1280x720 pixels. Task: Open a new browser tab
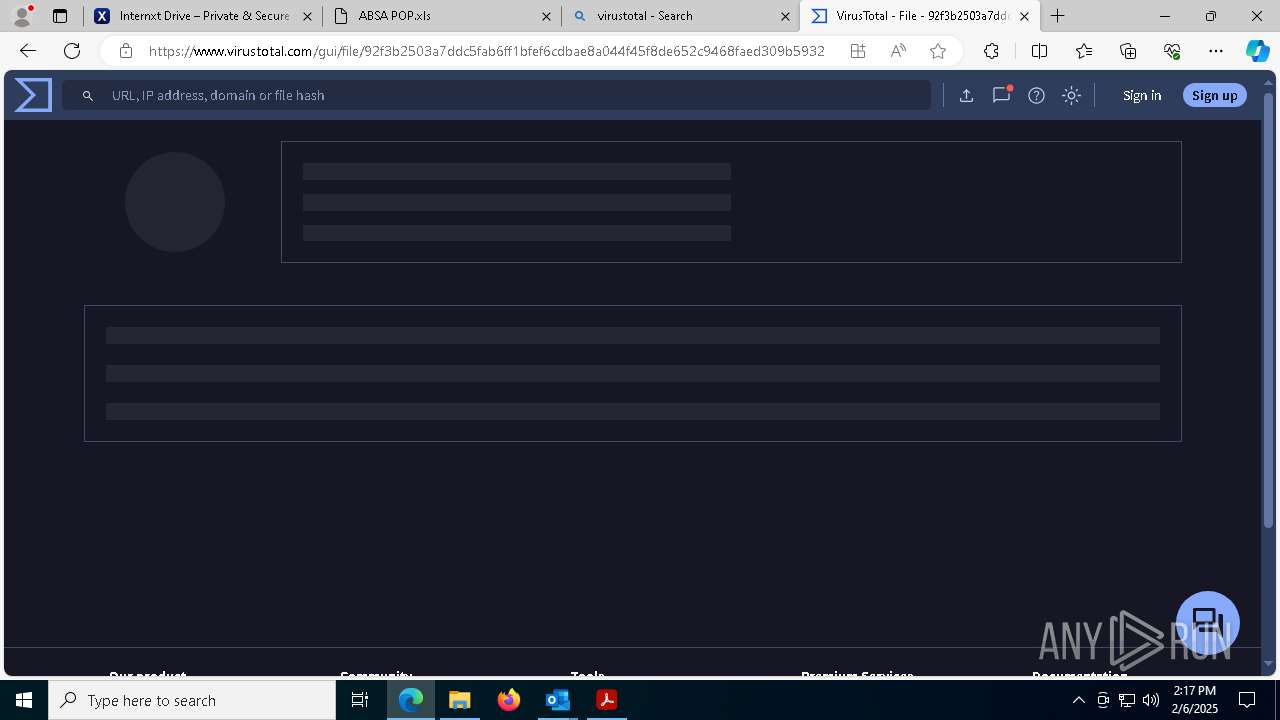point(1058,16)
